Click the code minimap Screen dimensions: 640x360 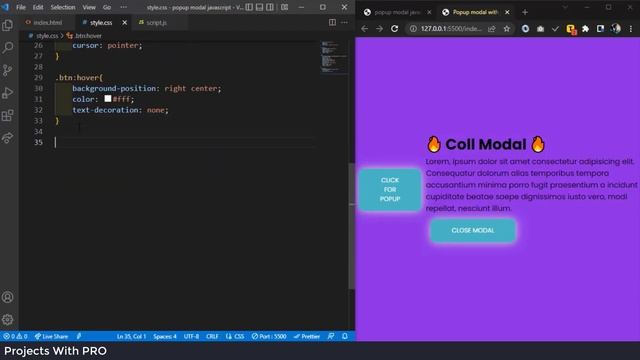(333, 57)
